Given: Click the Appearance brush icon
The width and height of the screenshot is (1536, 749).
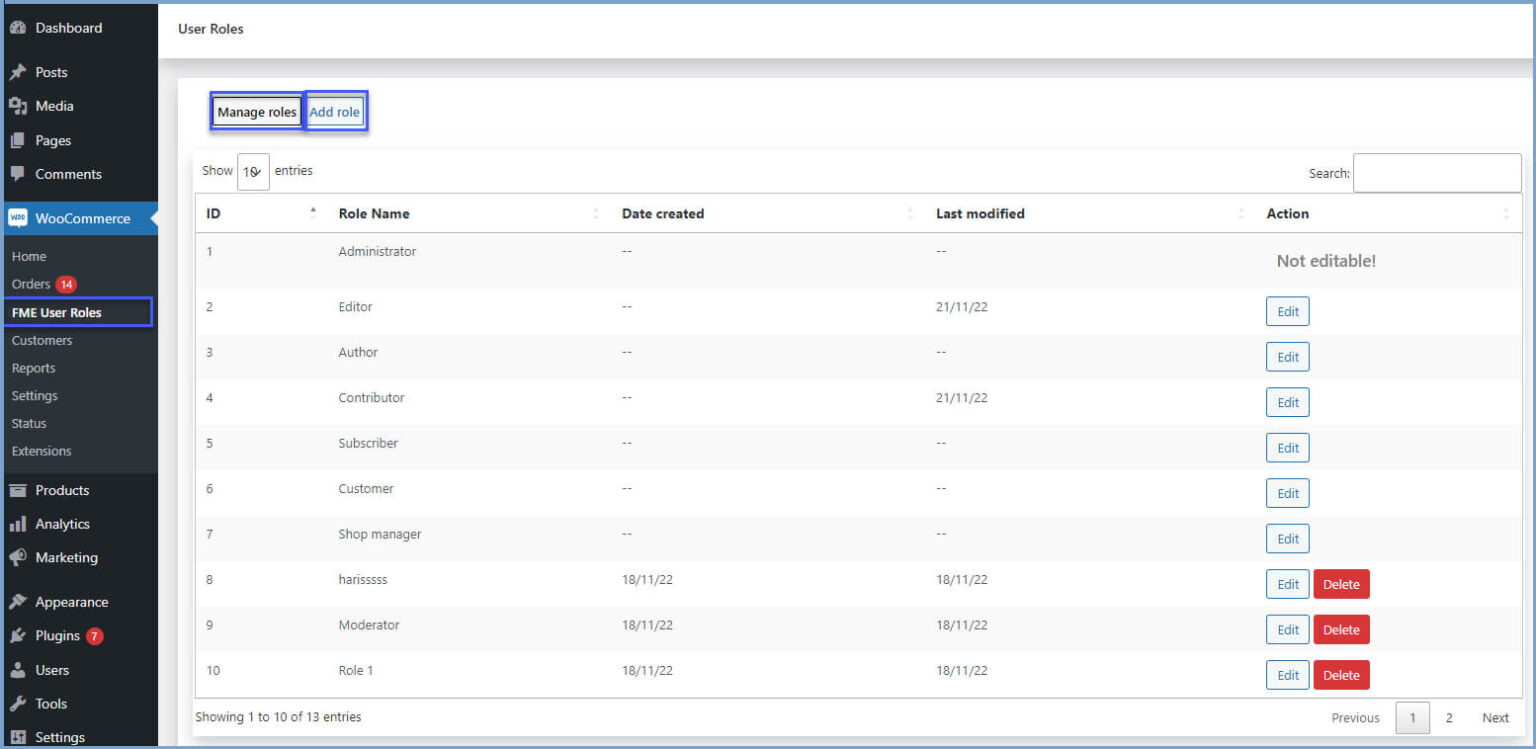Looking at the screenshot, I should point(20,601).
